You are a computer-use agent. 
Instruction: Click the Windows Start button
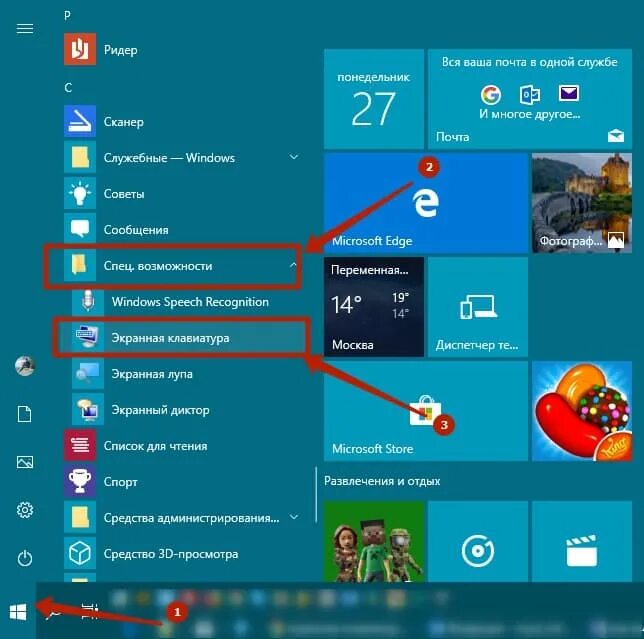click(18, 612)
